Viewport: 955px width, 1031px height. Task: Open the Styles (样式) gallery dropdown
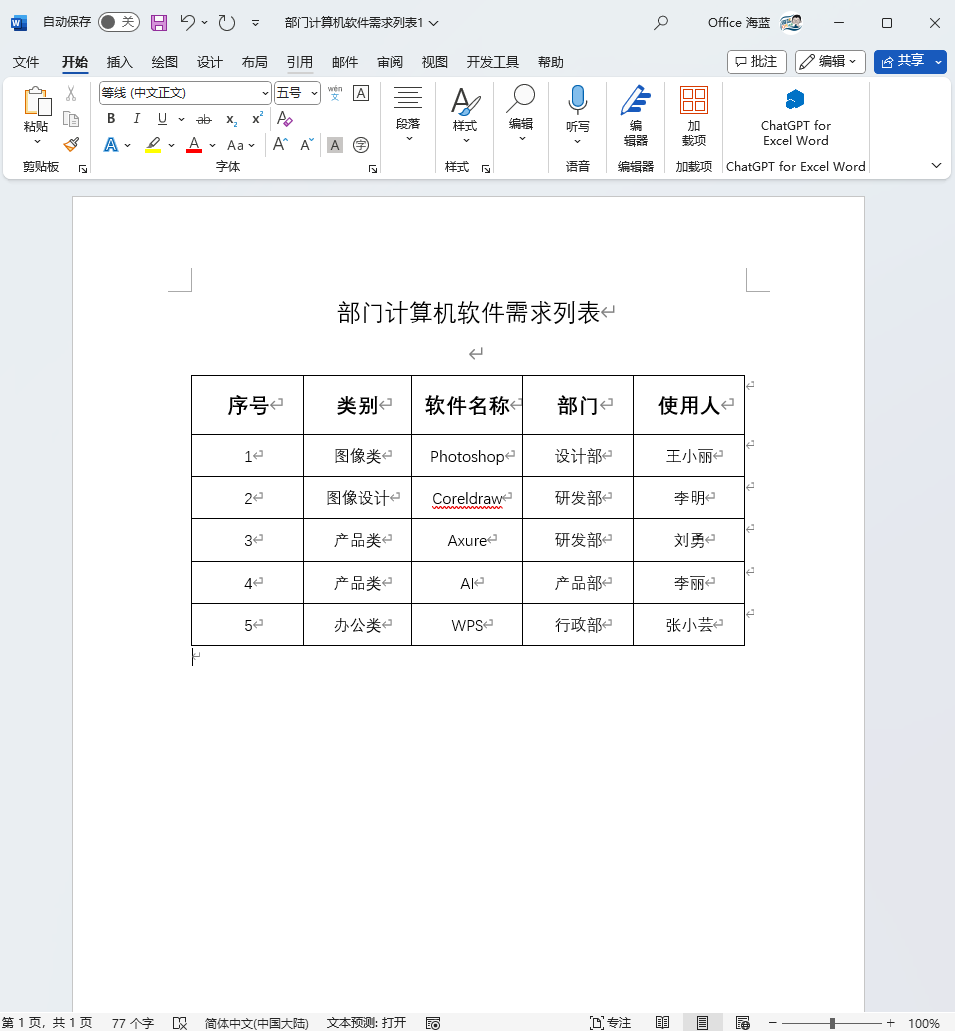465,114
